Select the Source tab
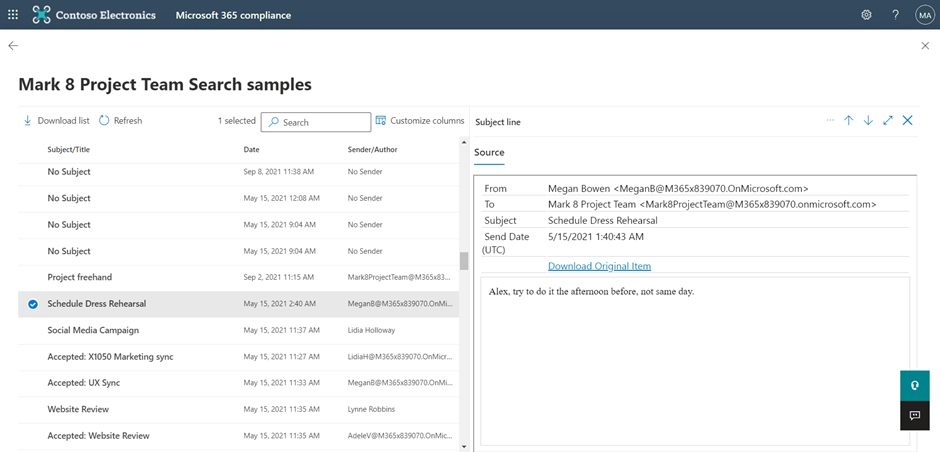940x452 pixels. (489, 153)
